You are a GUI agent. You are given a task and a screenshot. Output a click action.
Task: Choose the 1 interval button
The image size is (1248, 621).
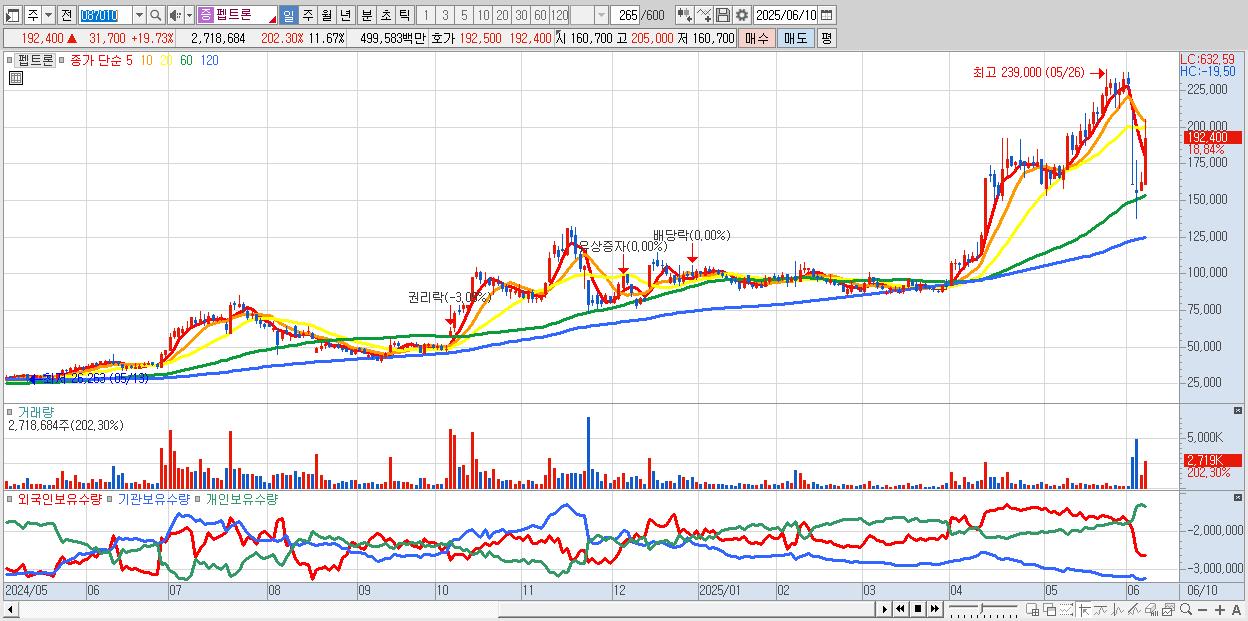(425, 15)
